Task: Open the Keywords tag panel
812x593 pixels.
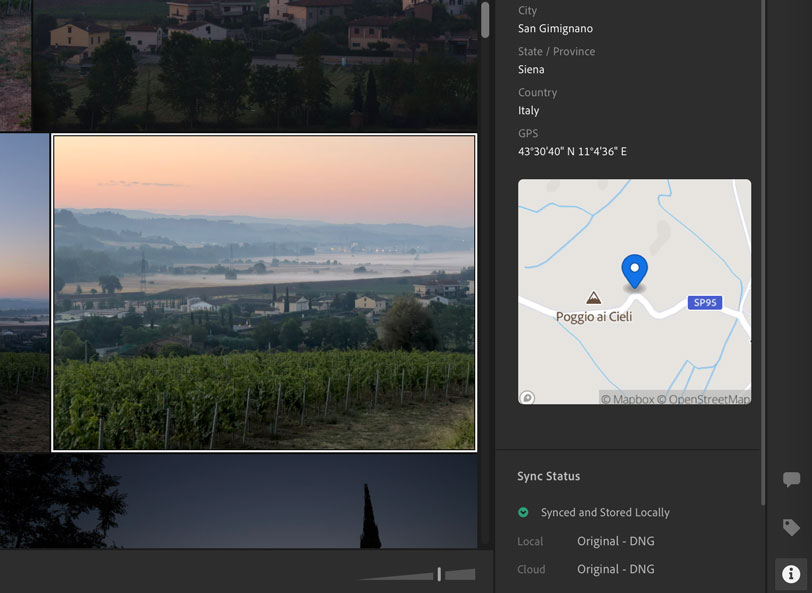Action: (791, 526)
